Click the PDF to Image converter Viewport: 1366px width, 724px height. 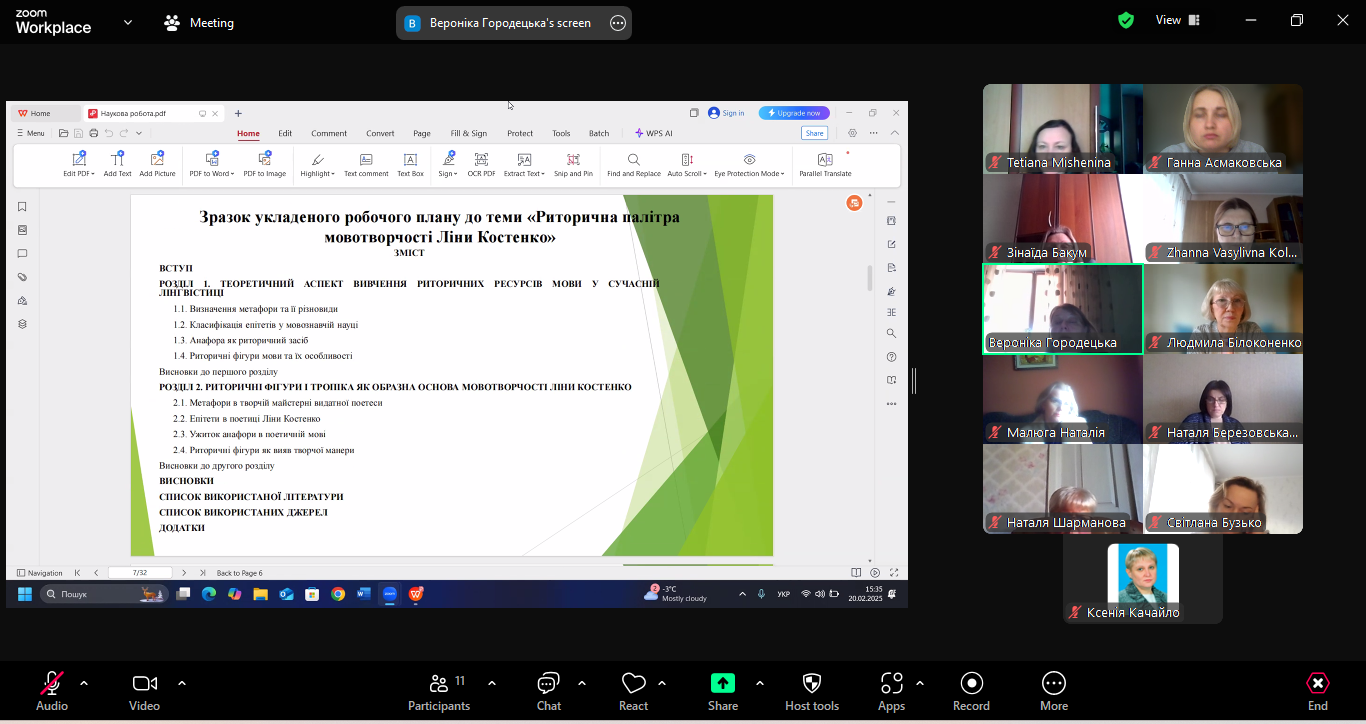point(265,165)
